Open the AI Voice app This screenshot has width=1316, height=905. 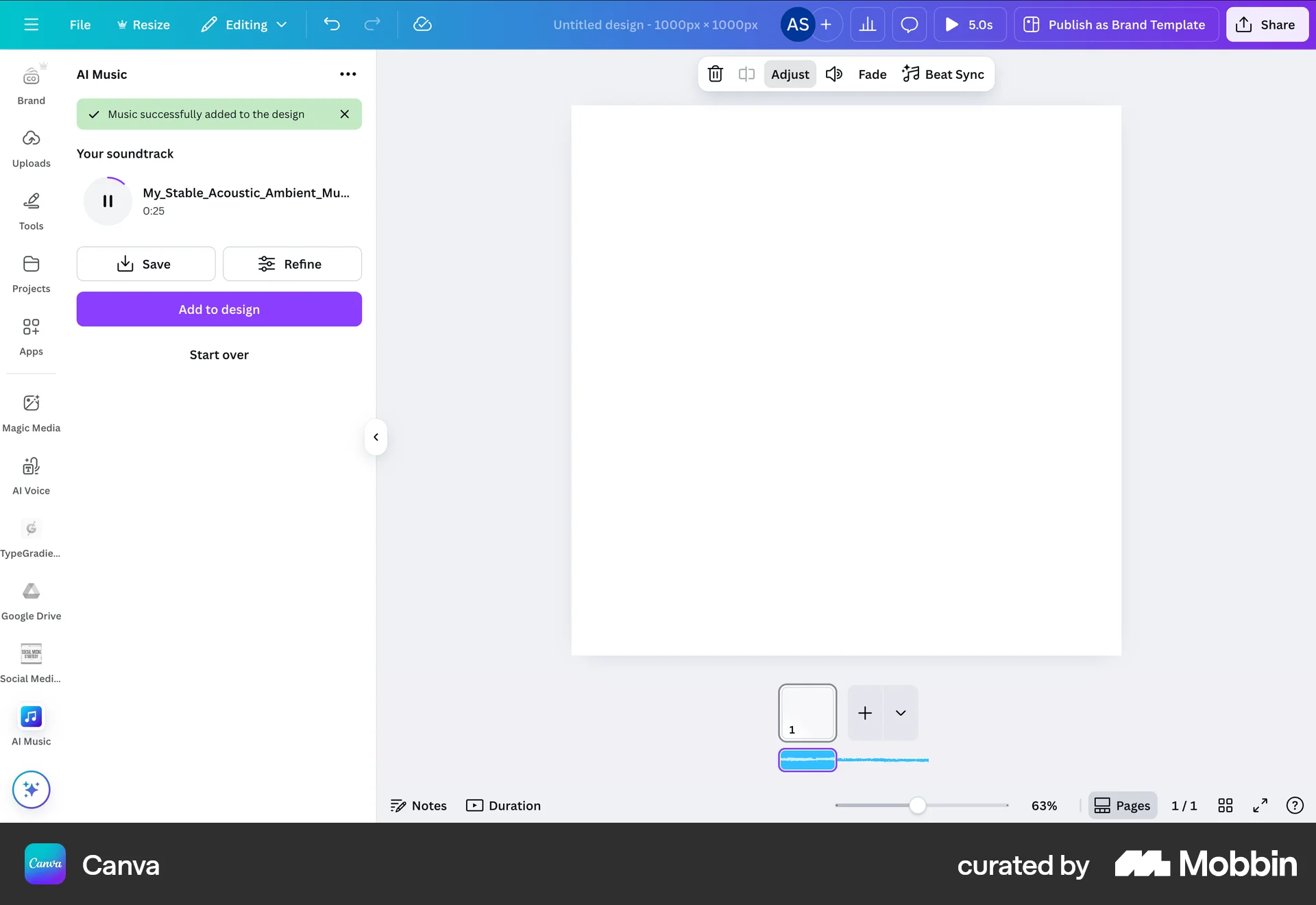click(x=31, y=473)
